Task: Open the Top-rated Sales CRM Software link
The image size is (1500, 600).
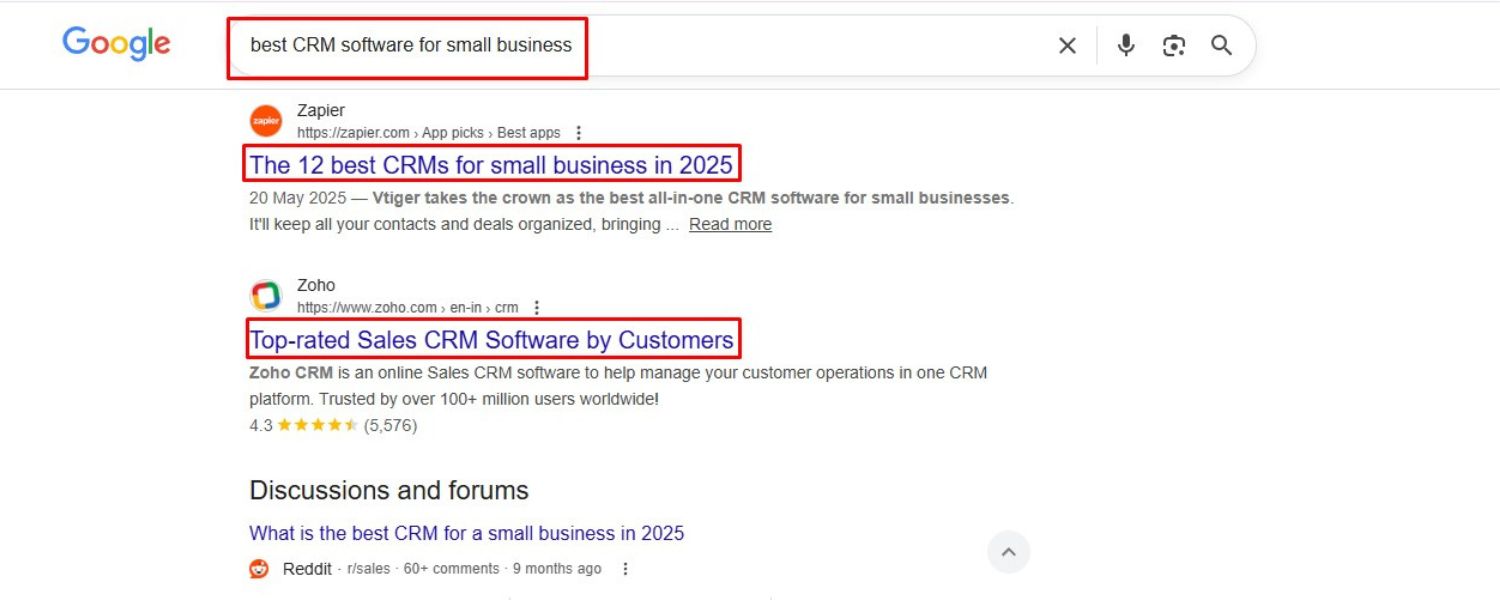Action: coord(491,340)
